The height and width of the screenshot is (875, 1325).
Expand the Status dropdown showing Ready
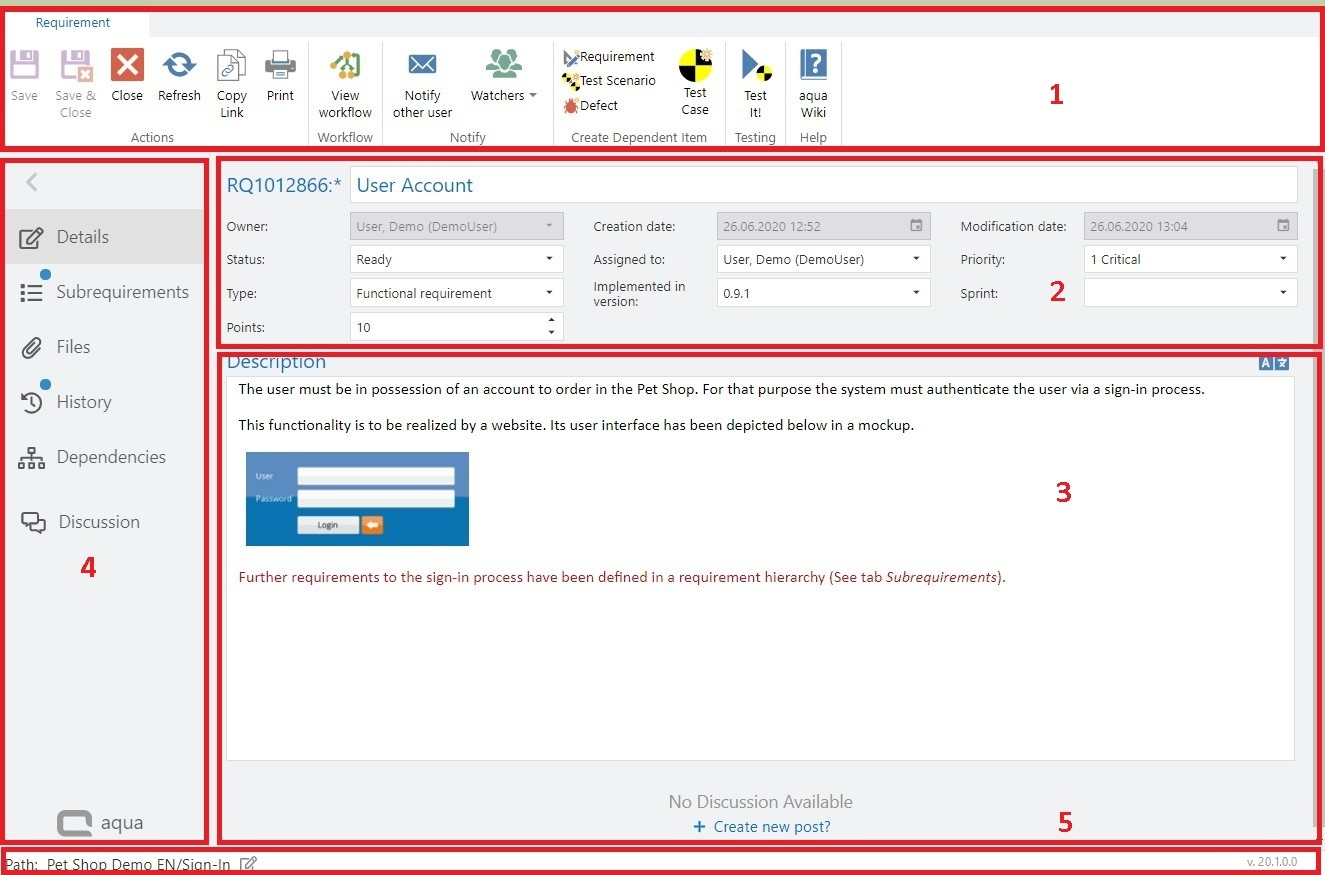549,260
